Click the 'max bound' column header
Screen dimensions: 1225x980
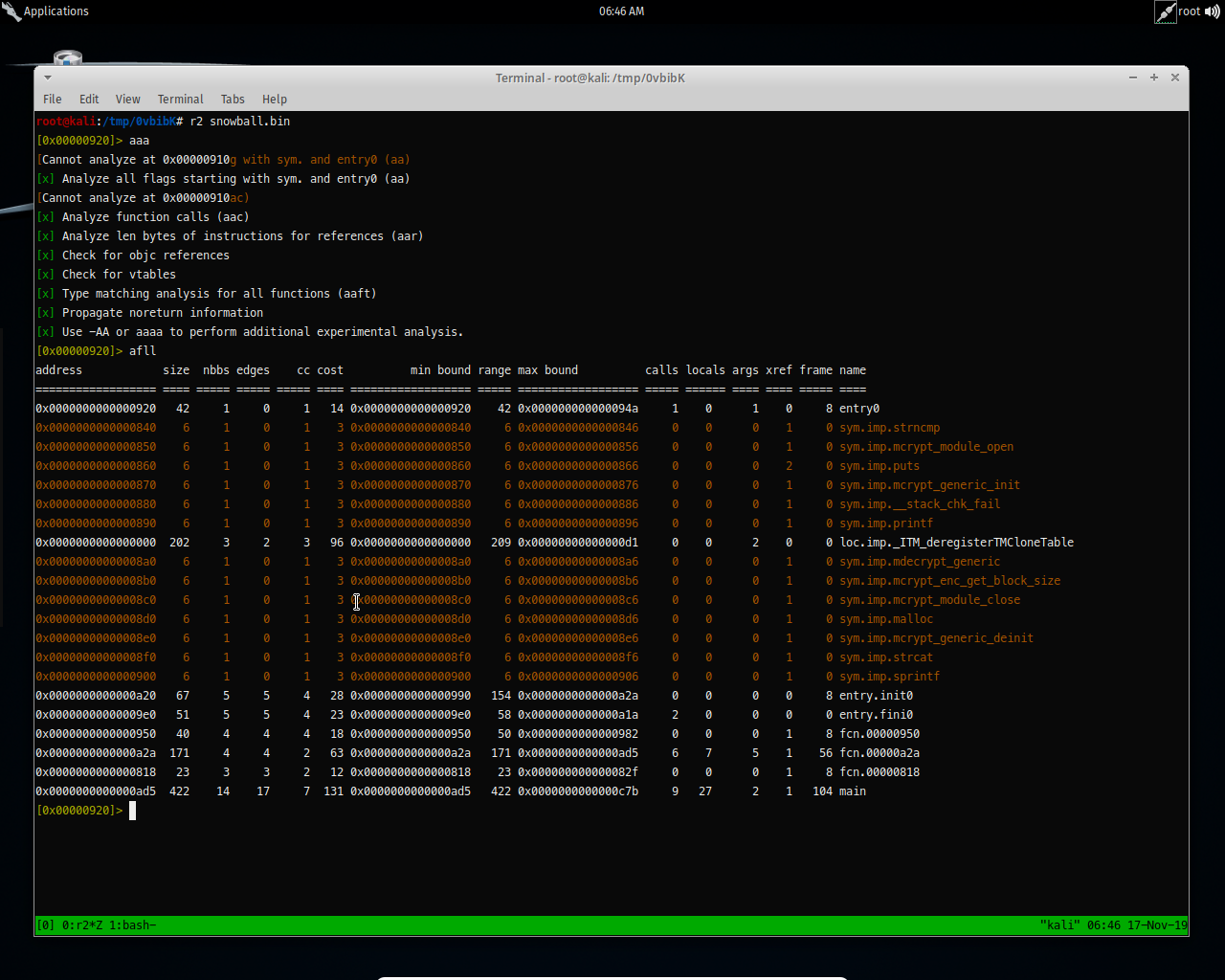click(548, 370)
